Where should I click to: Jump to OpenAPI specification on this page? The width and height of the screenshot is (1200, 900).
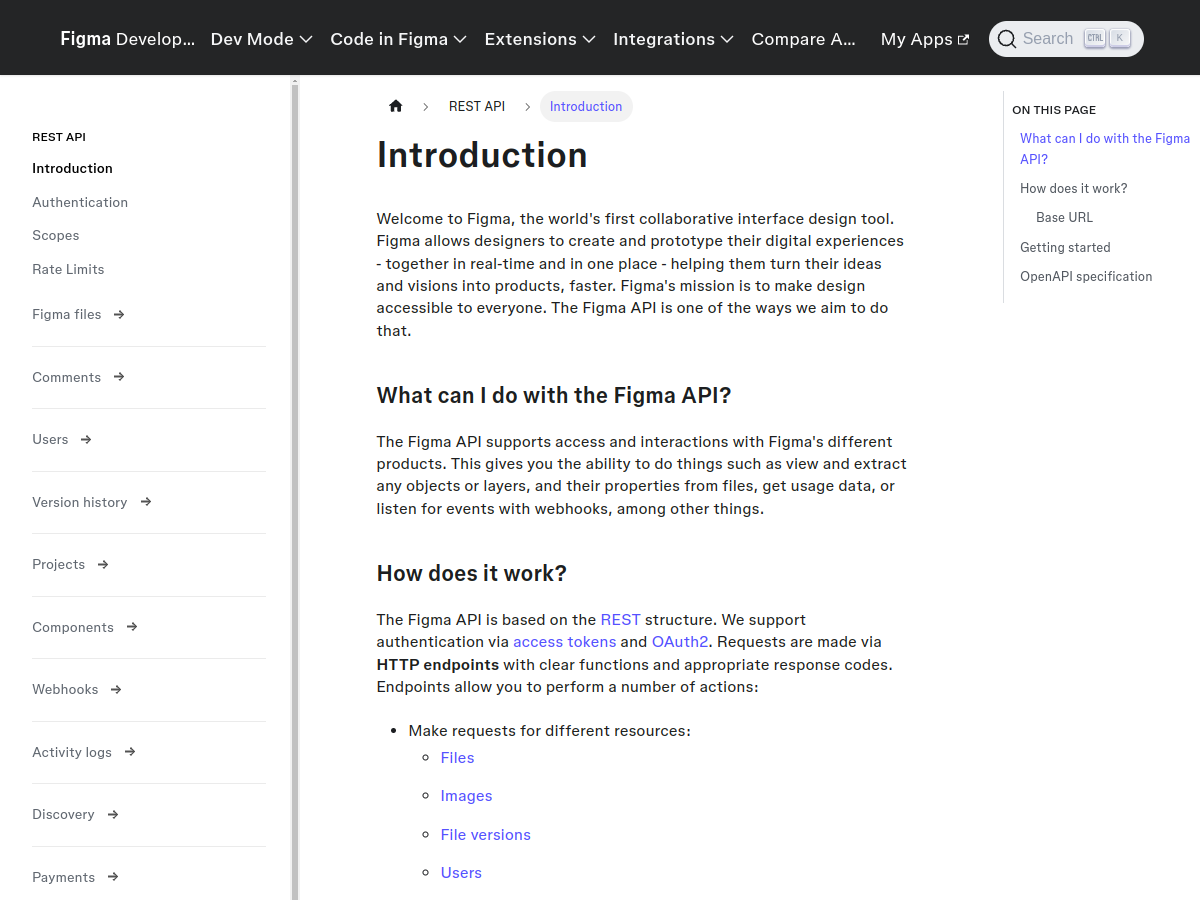click(1086, 276)
